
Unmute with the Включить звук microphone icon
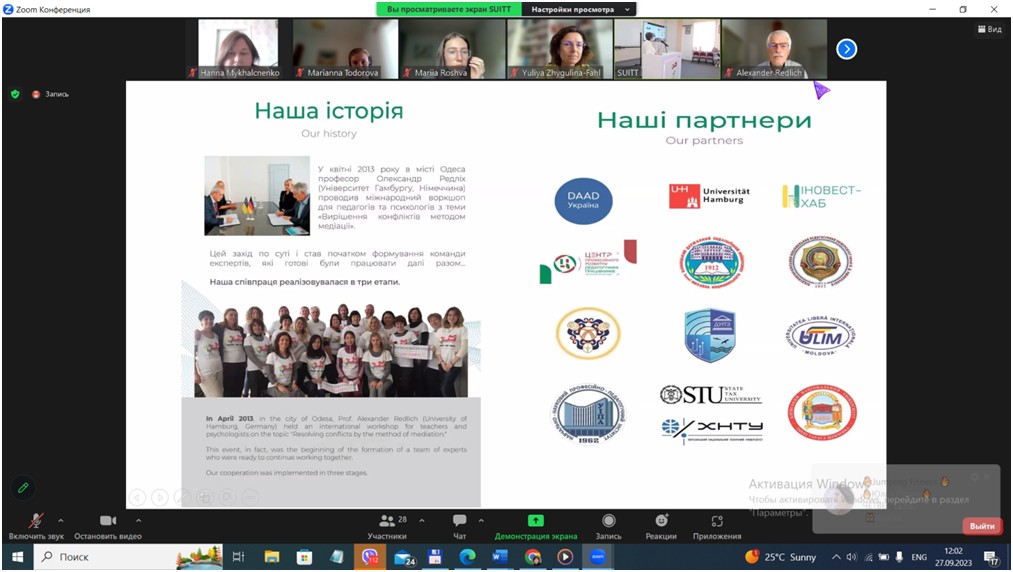pyautogui.click(x=36, y=521)
